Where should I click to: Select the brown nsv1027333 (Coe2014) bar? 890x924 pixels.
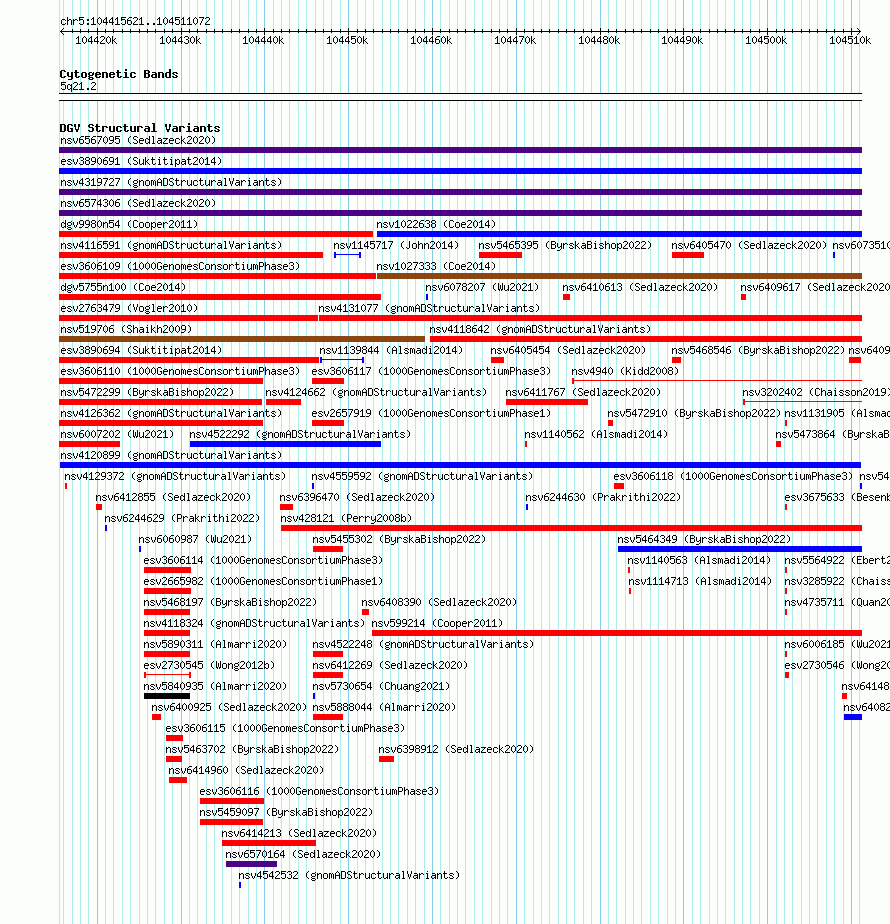(619, 276)
